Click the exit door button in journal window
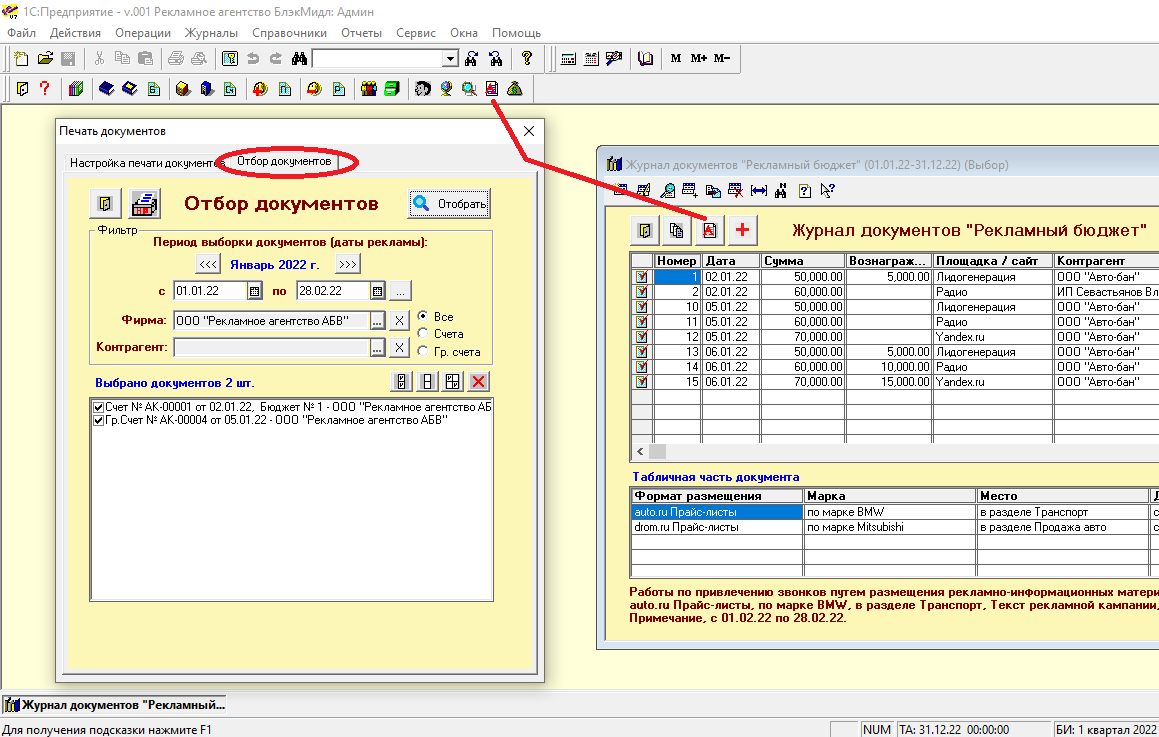This screenshot has height=737, width=1159. 645,231
